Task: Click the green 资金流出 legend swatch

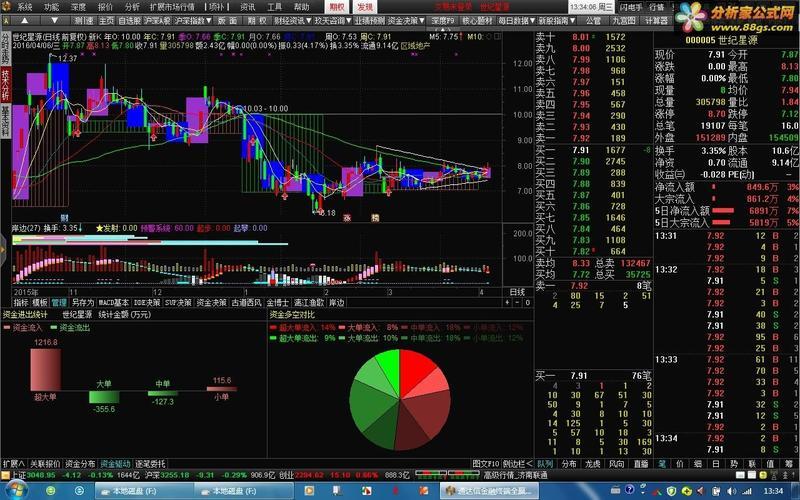Action: pyautogui.click(x=54, y=328)
